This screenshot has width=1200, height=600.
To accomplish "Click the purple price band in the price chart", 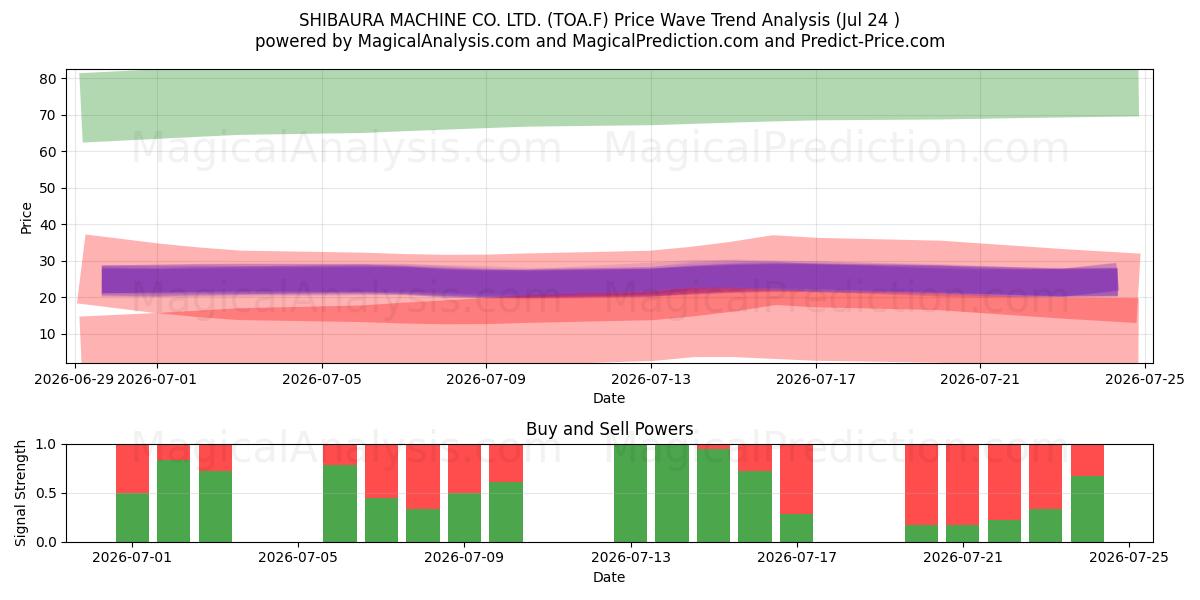I will point(609,279).
